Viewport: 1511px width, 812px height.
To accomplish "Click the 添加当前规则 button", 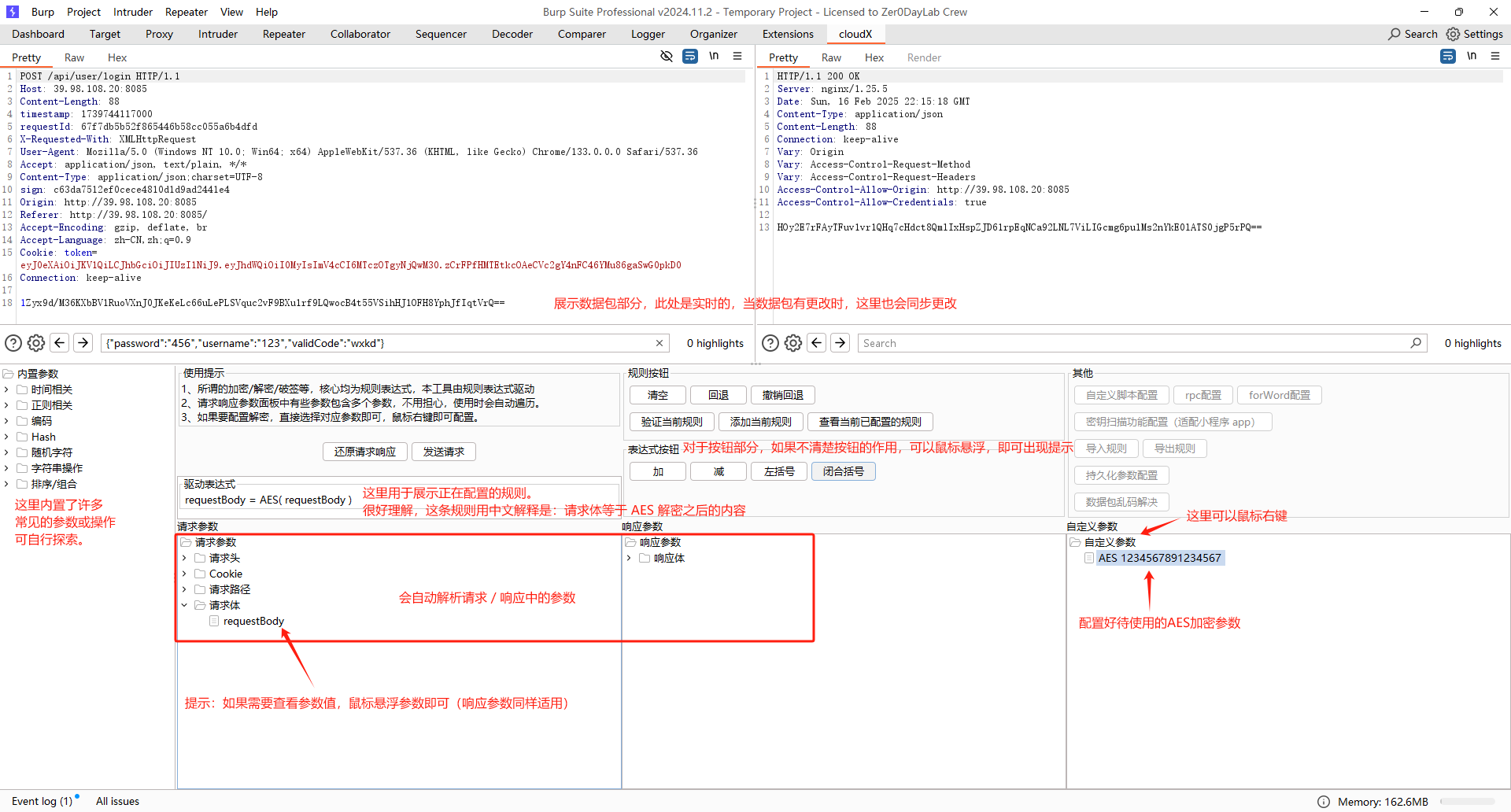I will point(761,422).
